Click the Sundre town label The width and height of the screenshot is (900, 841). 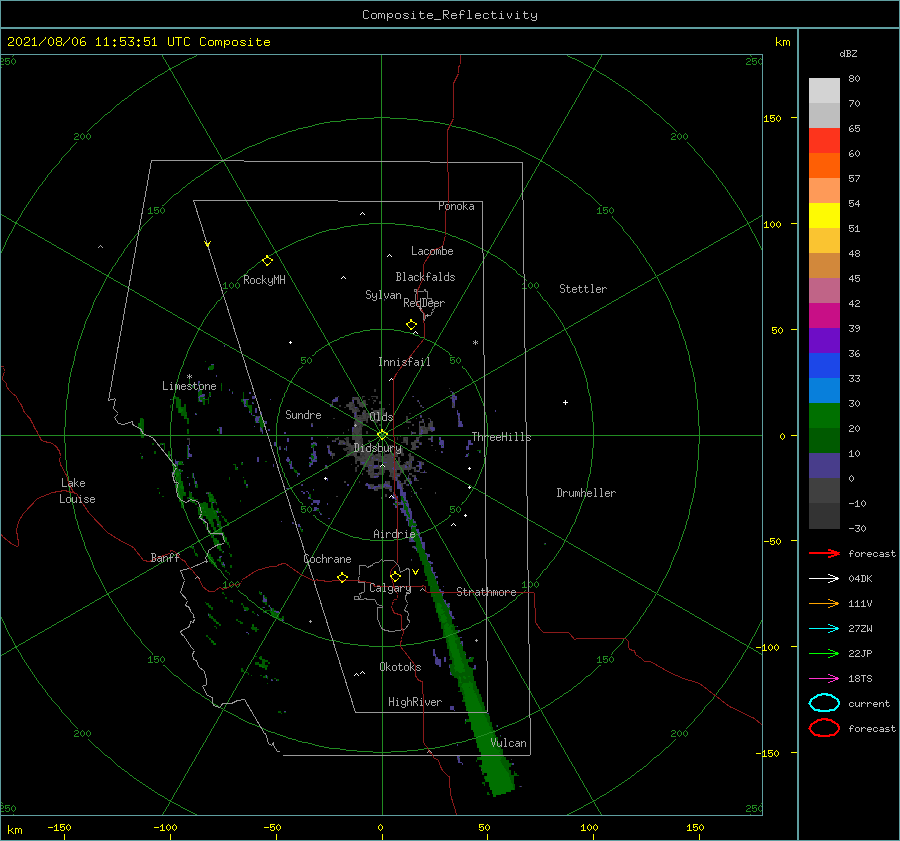click(303, 414)
